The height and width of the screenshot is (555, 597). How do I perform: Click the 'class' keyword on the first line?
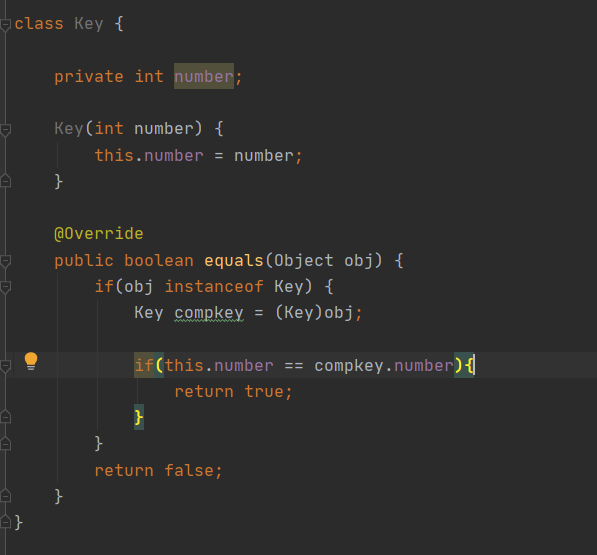click(x=39, y=24)
